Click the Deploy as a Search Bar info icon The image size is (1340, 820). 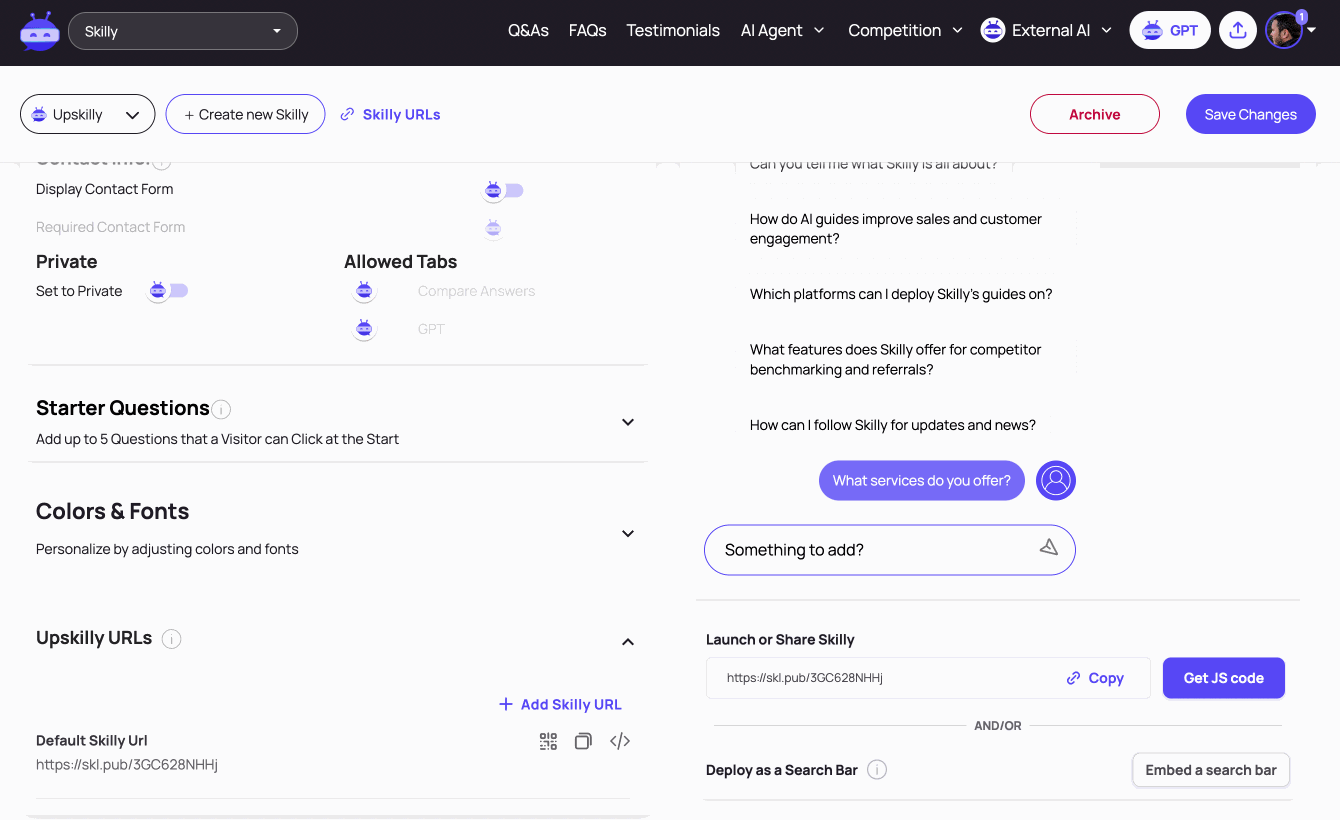[877, 770]
